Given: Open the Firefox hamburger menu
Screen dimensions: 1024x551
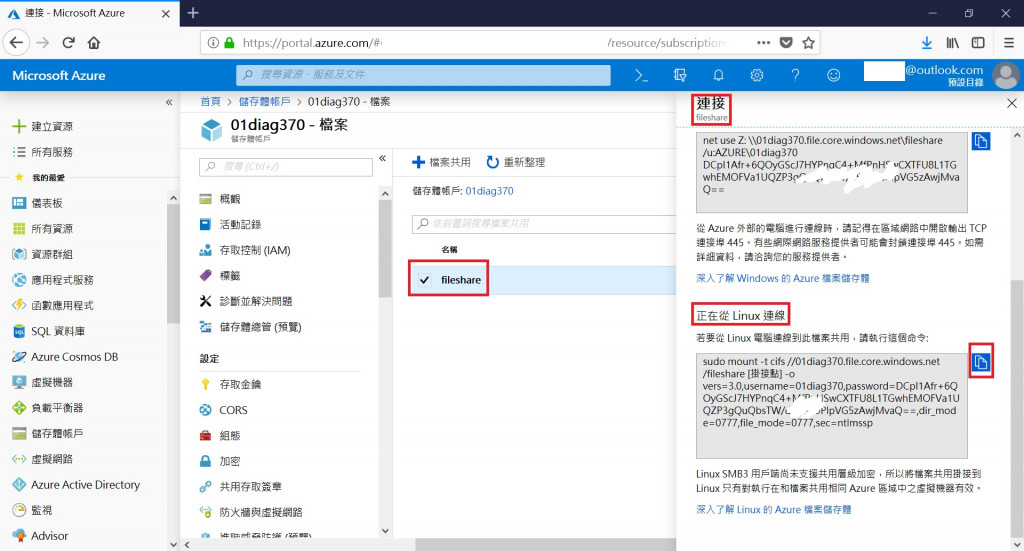Looking at the screenshot, I should click(1009, 42).
